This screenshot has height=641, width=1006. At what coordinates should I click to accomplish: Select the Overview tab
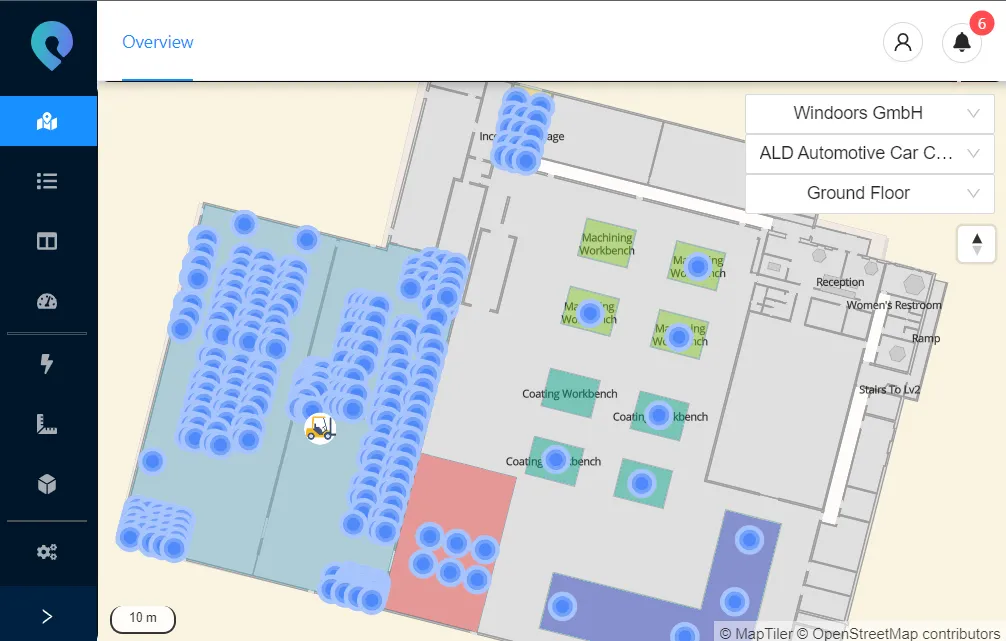point(158,42)
